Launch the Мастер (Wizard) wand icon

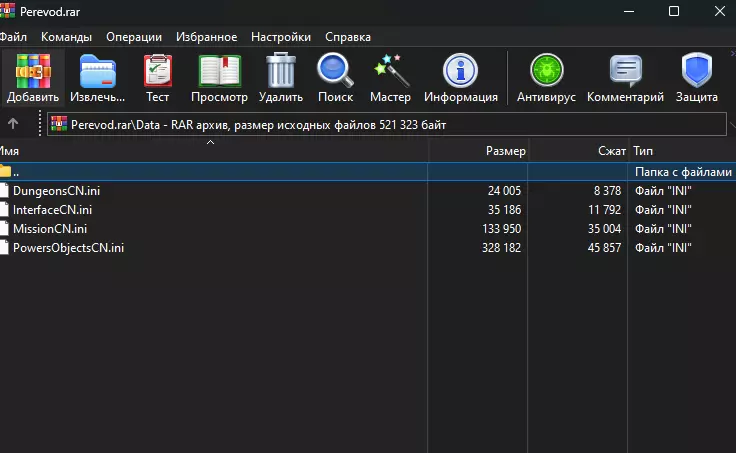(391, 70)
